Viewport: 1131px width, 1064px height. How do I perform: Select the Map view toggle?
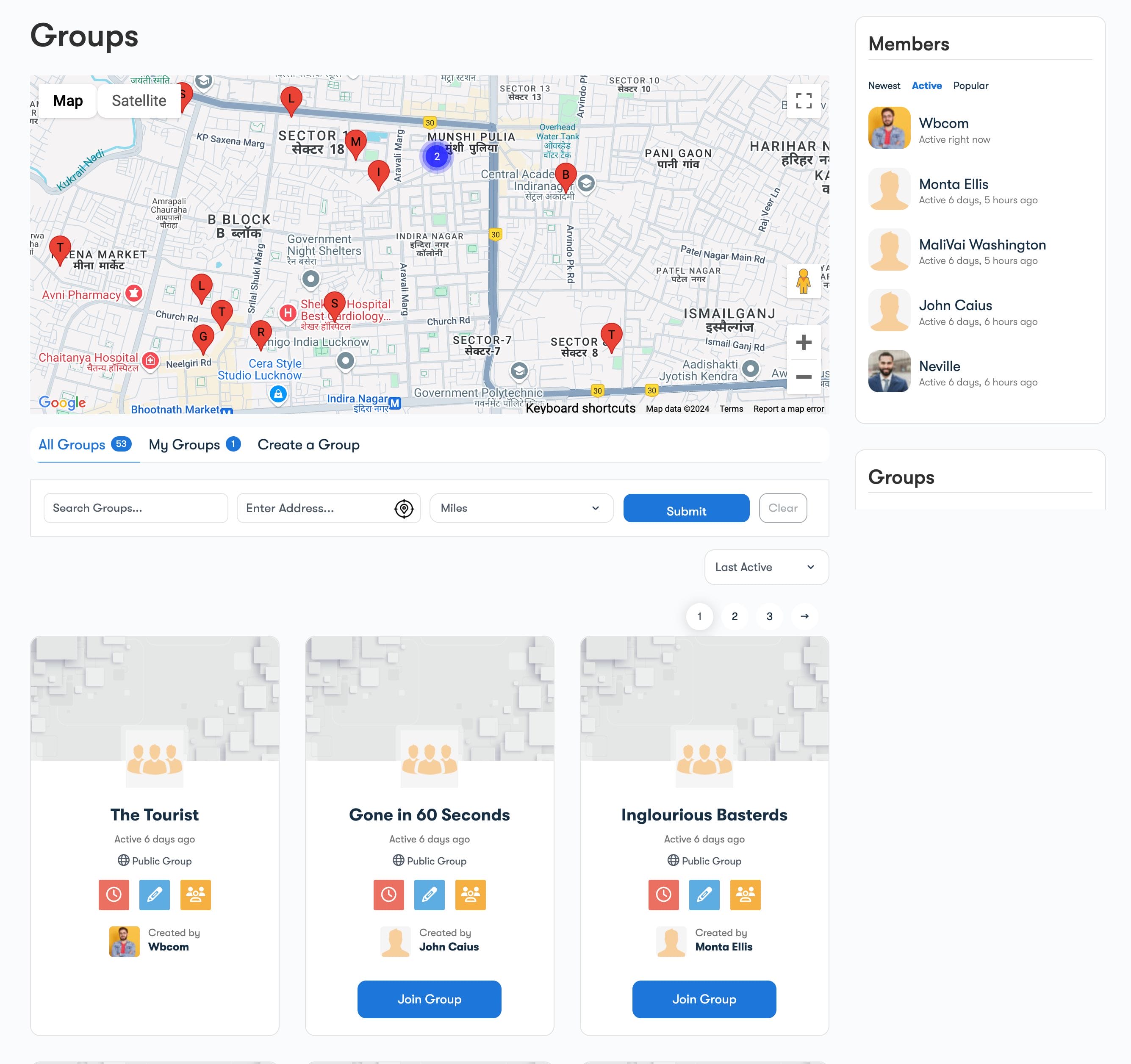(68, 101)
